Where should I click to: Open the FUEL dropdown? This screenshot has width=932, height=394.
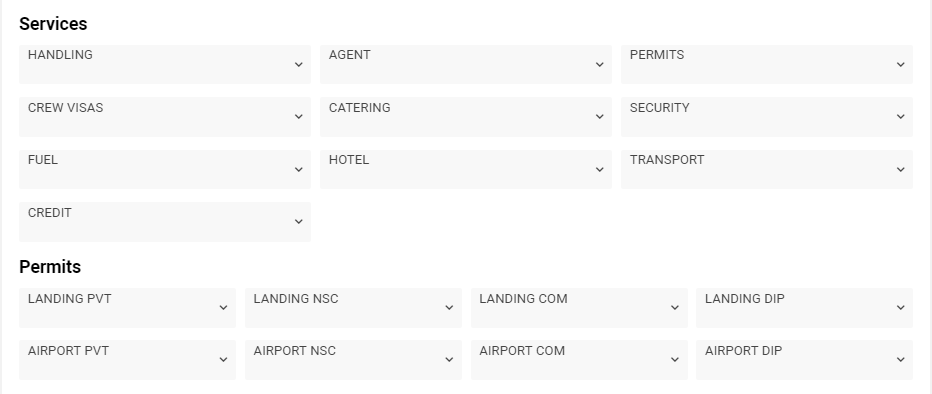[x=165, y=169]
